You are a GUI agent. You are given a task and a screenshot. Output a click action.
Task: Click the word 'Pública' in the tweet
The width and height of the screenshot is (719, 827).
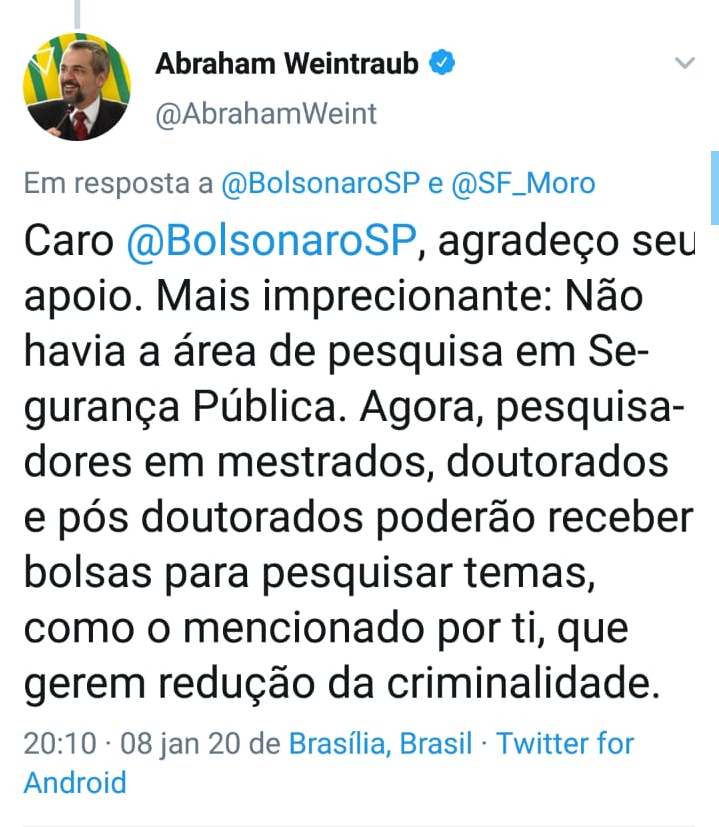[x=270, y=407]
